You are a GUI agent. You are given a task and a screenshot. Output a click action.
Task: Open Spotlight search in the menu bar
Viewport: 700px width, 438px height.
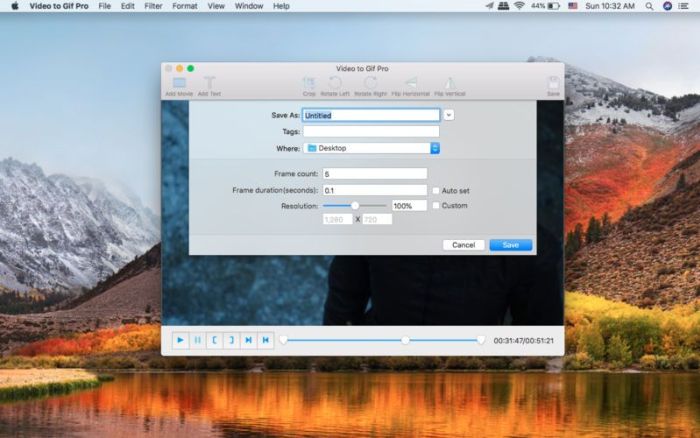(x=647, y=6)
